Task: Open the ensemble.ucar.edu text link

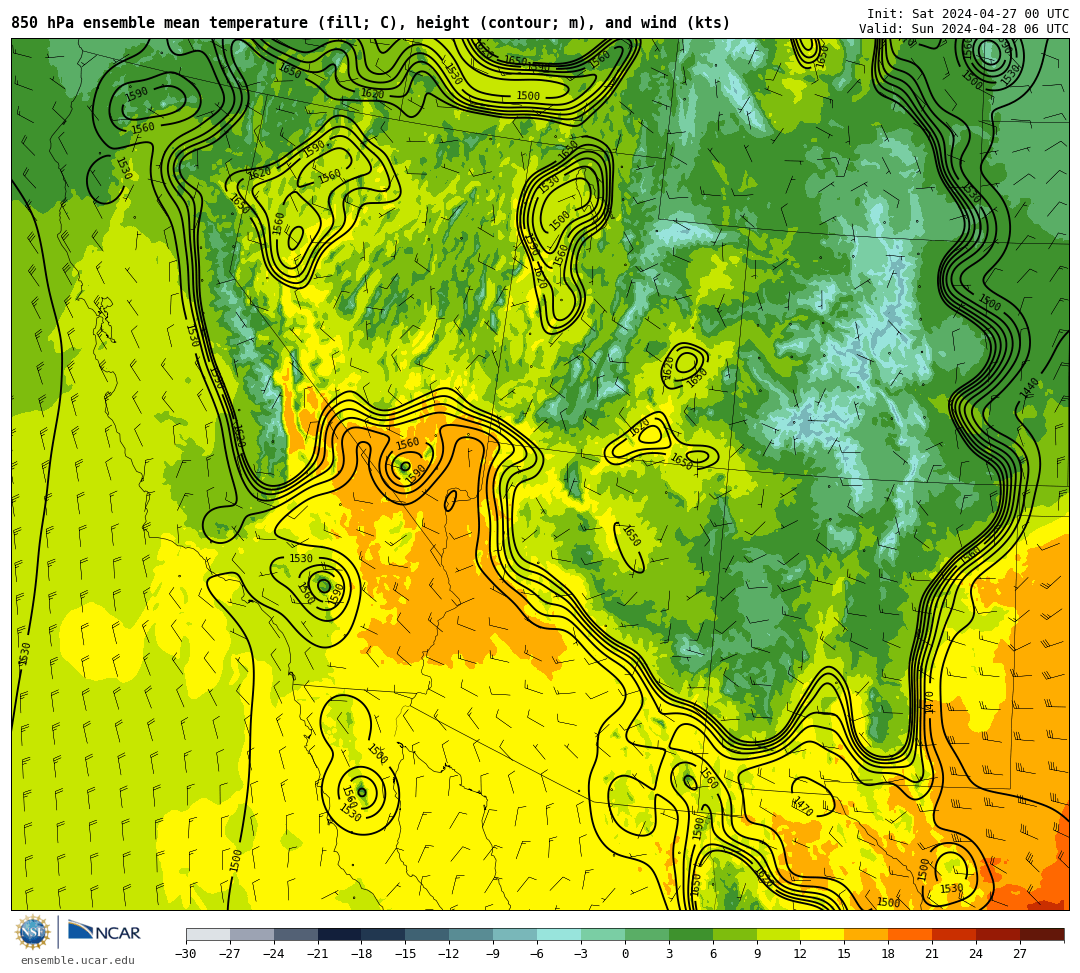Action: [77, 960]
